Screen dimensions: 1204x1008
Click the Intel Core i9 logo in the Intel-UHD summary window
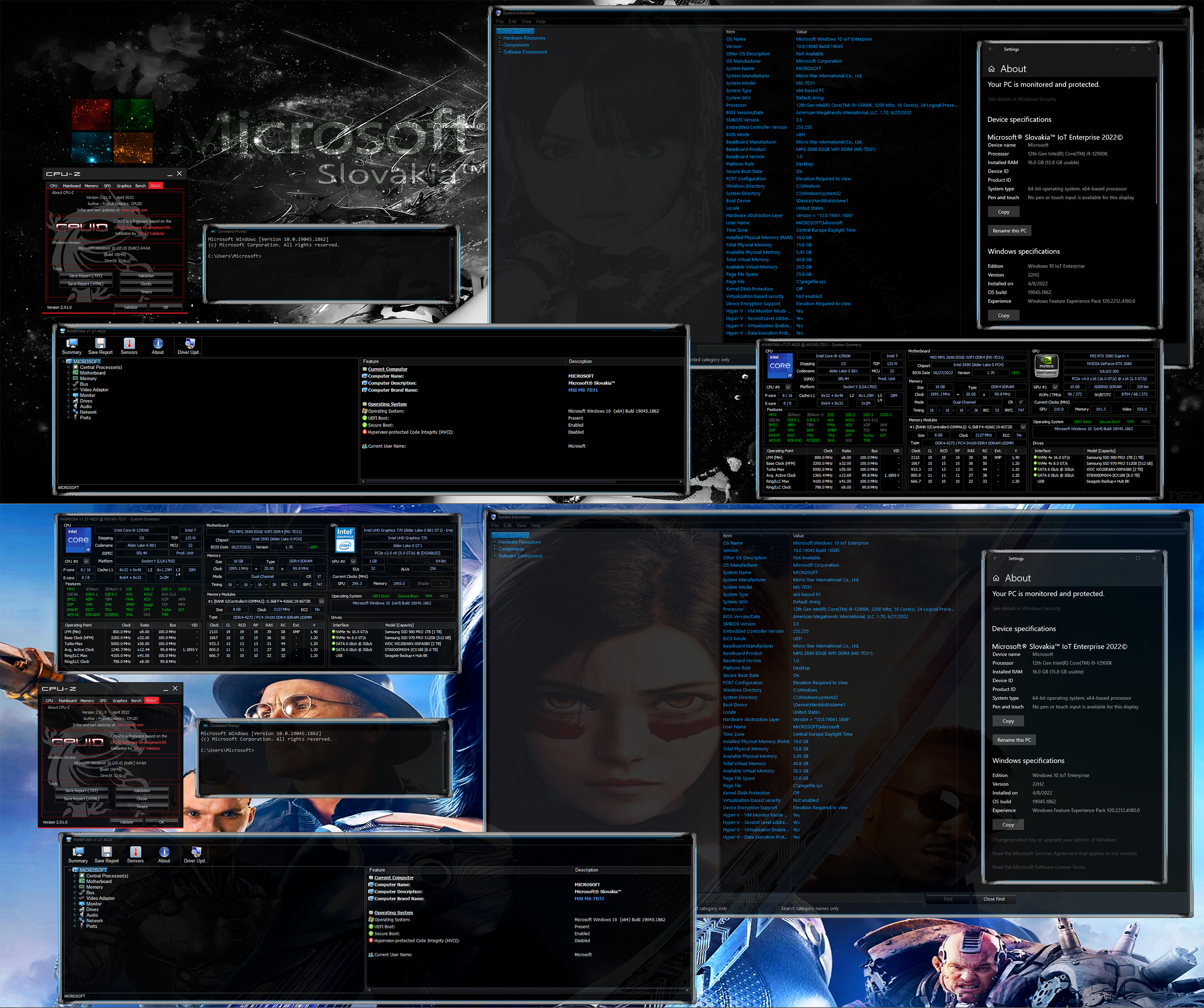pos(78,540)
